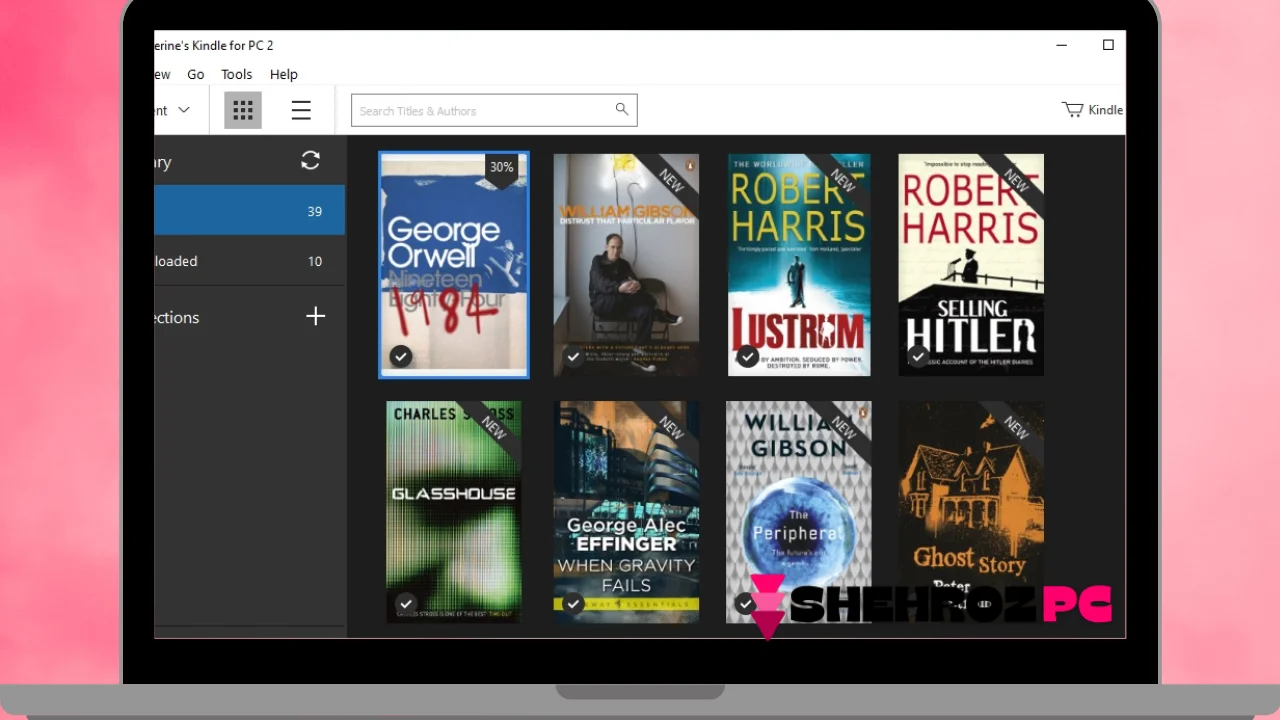Click downloaded checkmark on Selling Hitler cover
Screen dimensions: 1280x720
918,356
